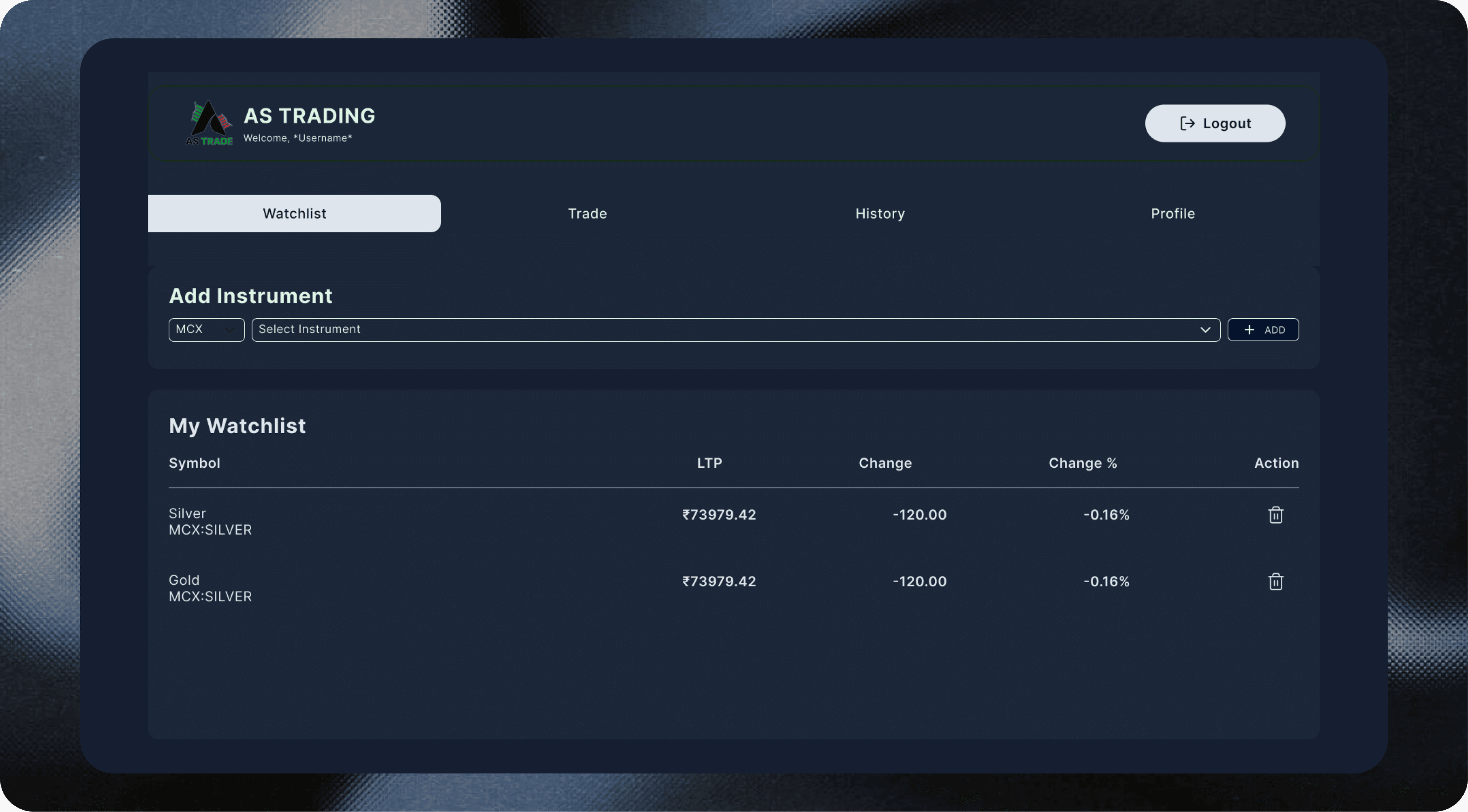View the Profile tab
Screen dimensions: 1468x812
(x=1173, y=214)
